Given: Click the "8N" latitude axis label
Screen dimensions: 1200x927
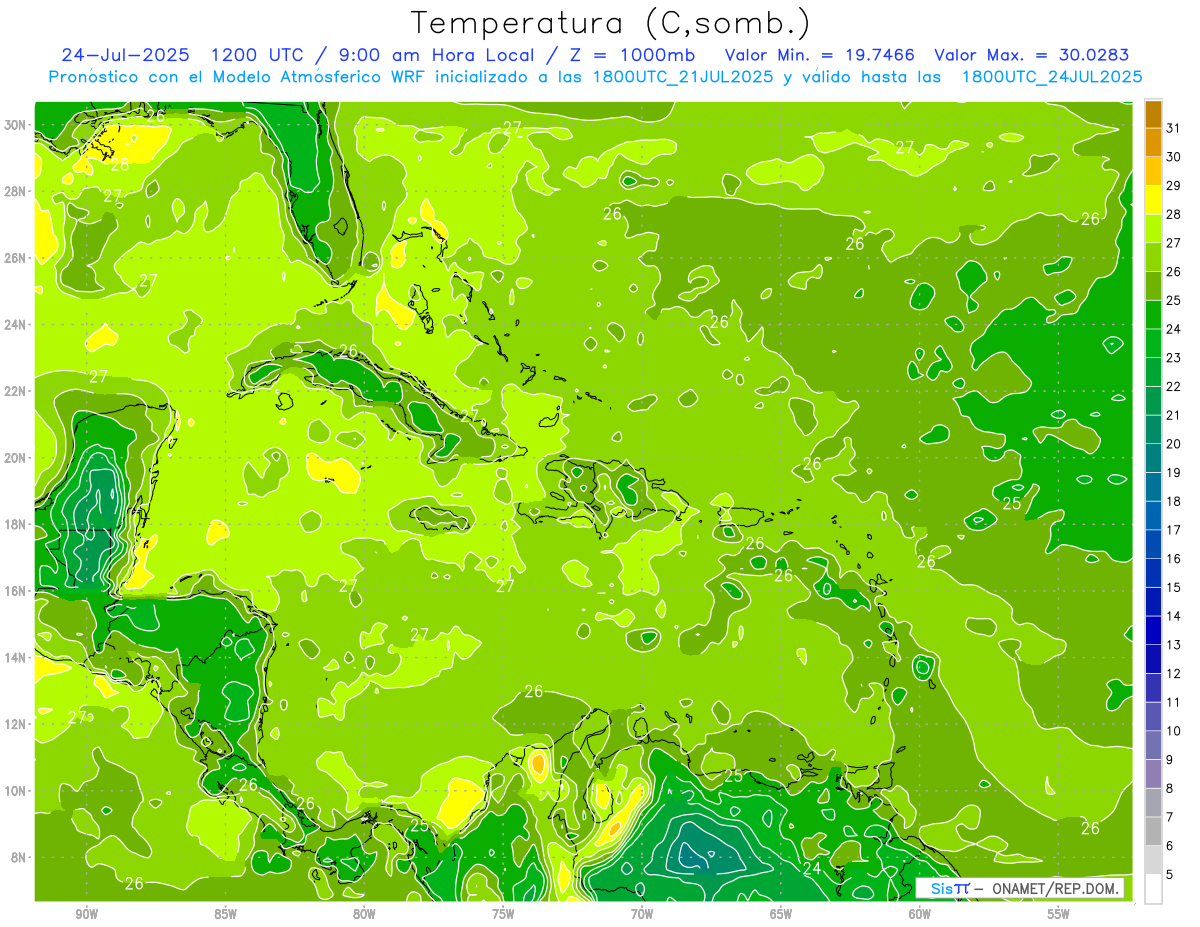Looking at the screenshot, I should tap(19, 857).
